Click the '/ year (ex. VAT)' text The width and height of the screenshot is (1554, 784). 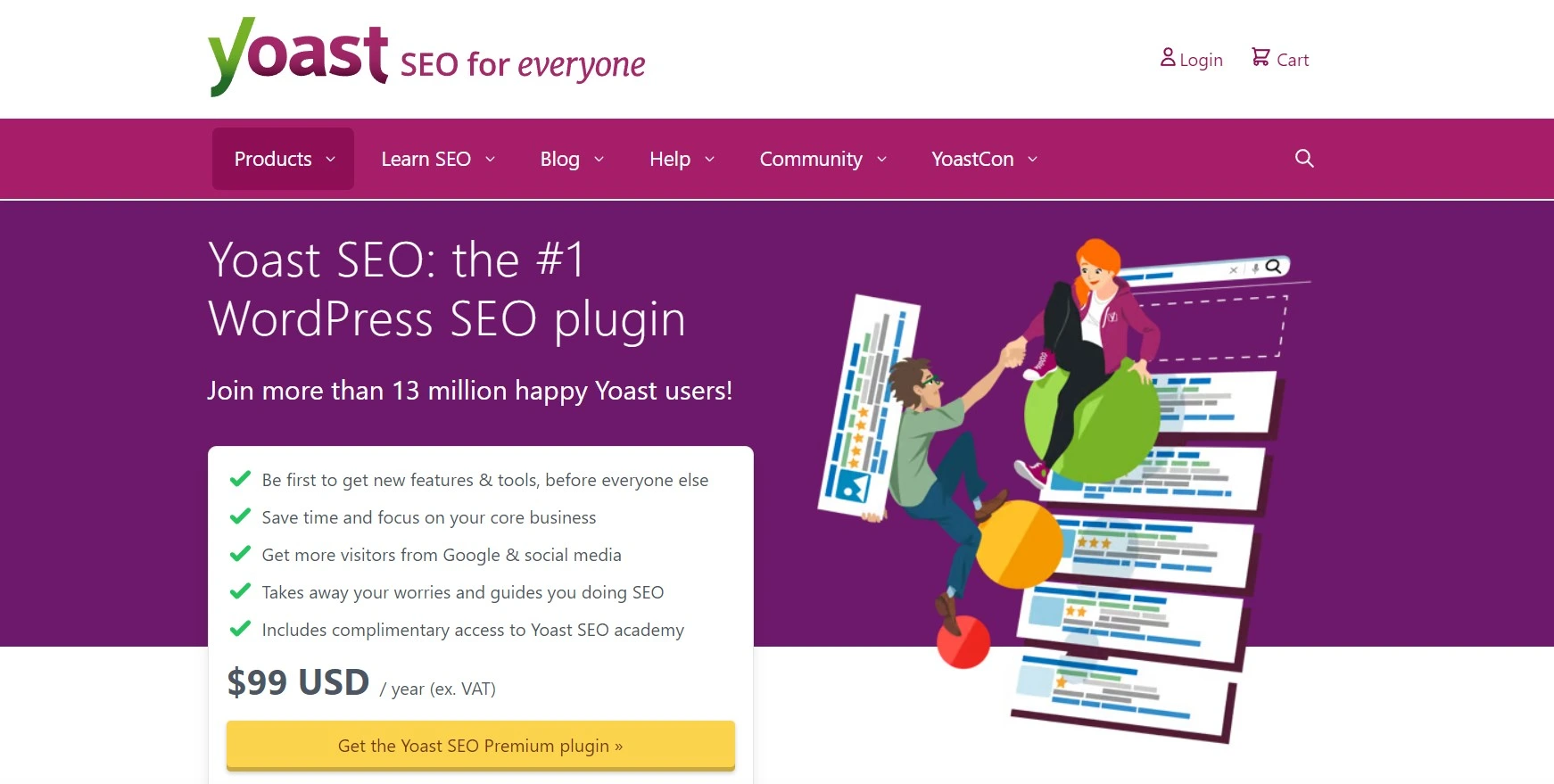pos(437,689)
